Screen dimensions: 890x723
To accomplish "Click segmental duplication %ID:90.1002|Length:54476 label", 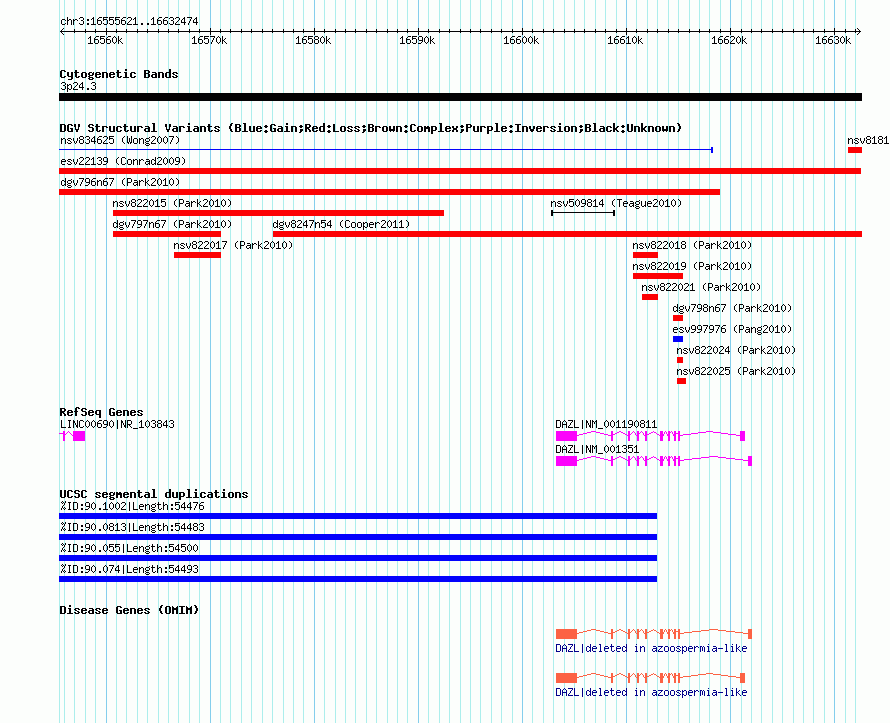I will (132, 506).
